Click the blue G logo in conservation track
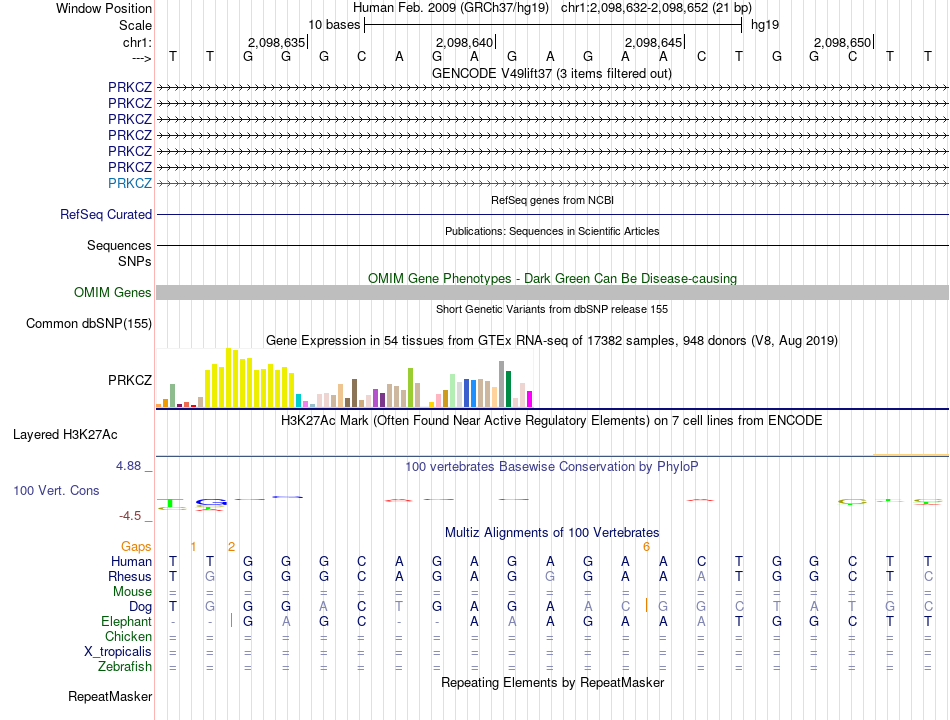 pyautogui.click(x=211, y=502)
